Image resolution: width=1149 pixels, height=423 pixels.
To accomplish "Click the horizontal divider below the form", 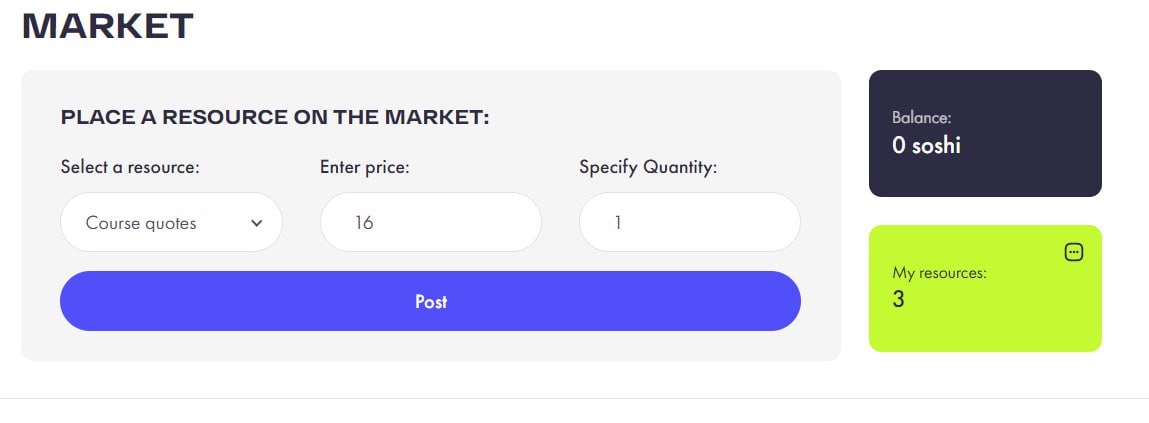I will click(x=574, y=398).
